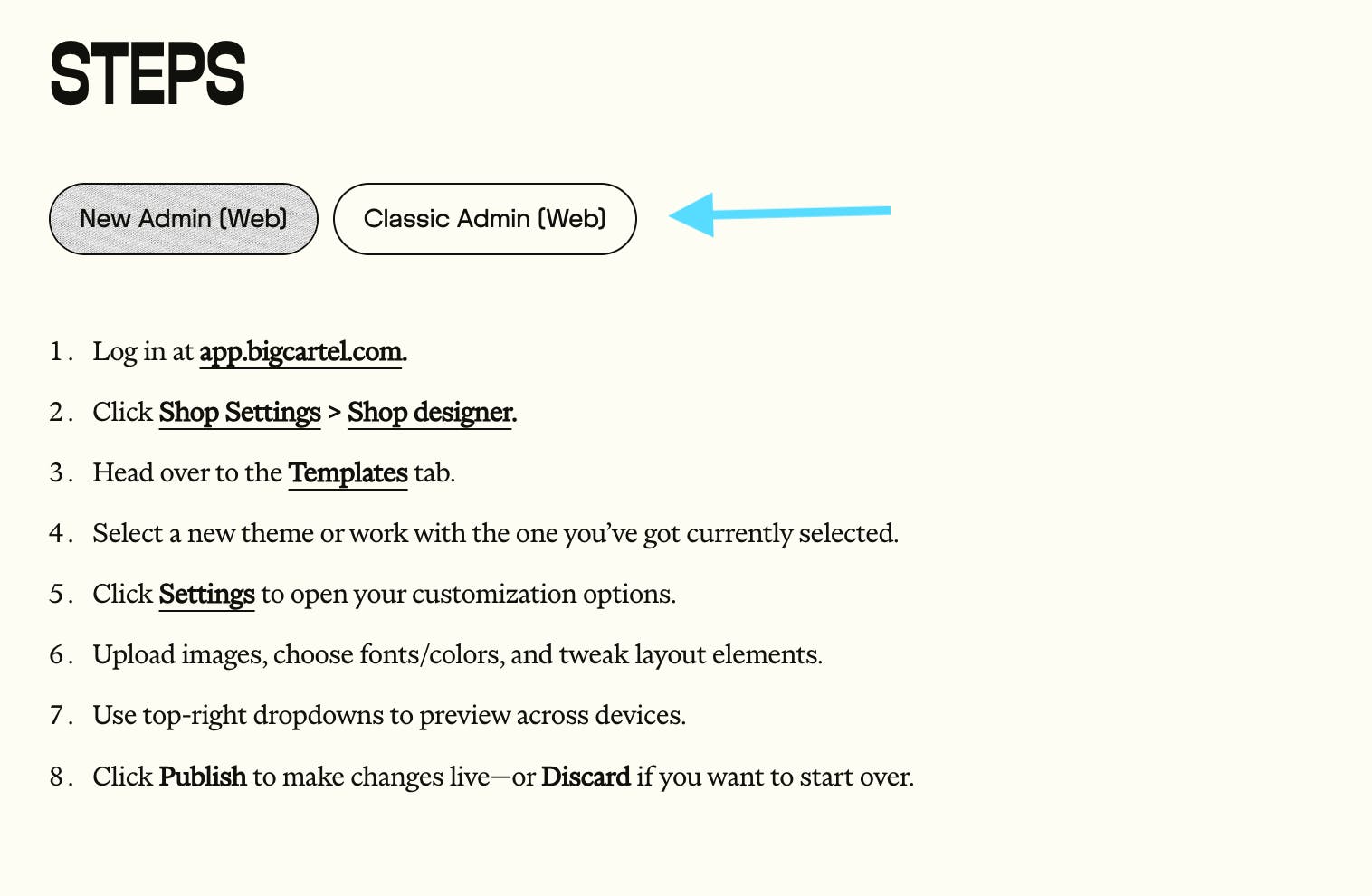
Task: Follow the Shop Settings link
Action: click(x=239, y=413)
